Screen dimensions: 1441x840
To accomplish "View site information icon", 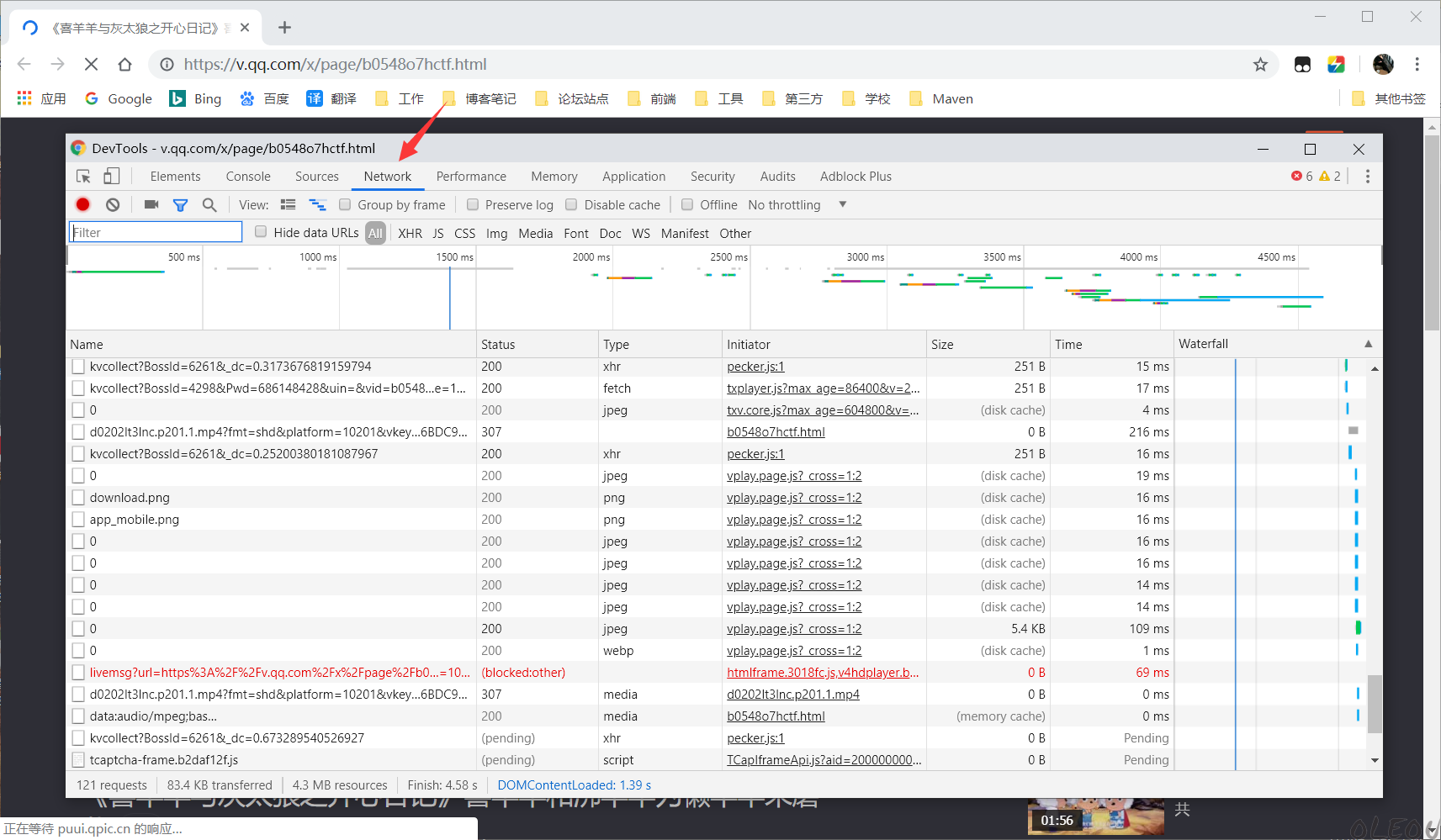I will click(x=167, y=64).
